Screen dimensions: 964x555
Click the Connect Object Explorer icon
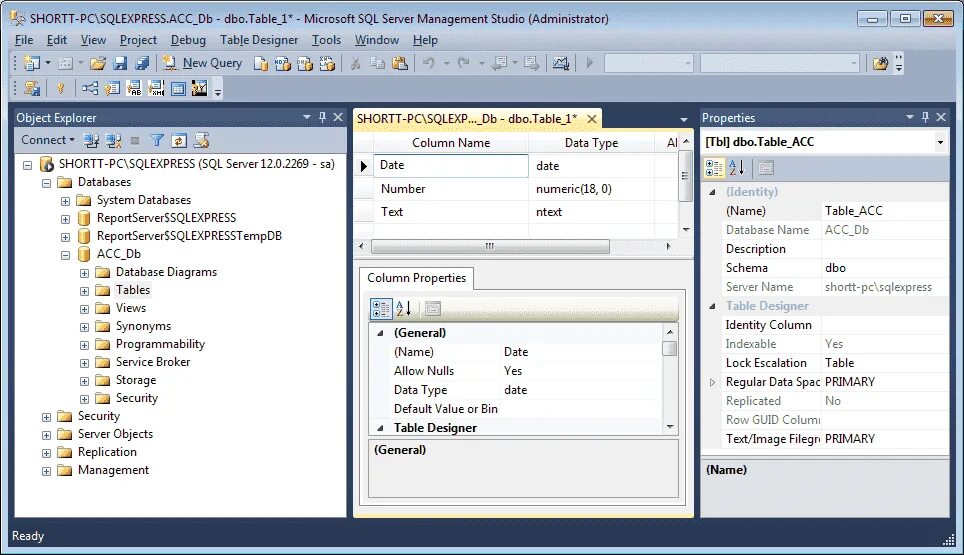pyautogui.click(x=92, y=141)
